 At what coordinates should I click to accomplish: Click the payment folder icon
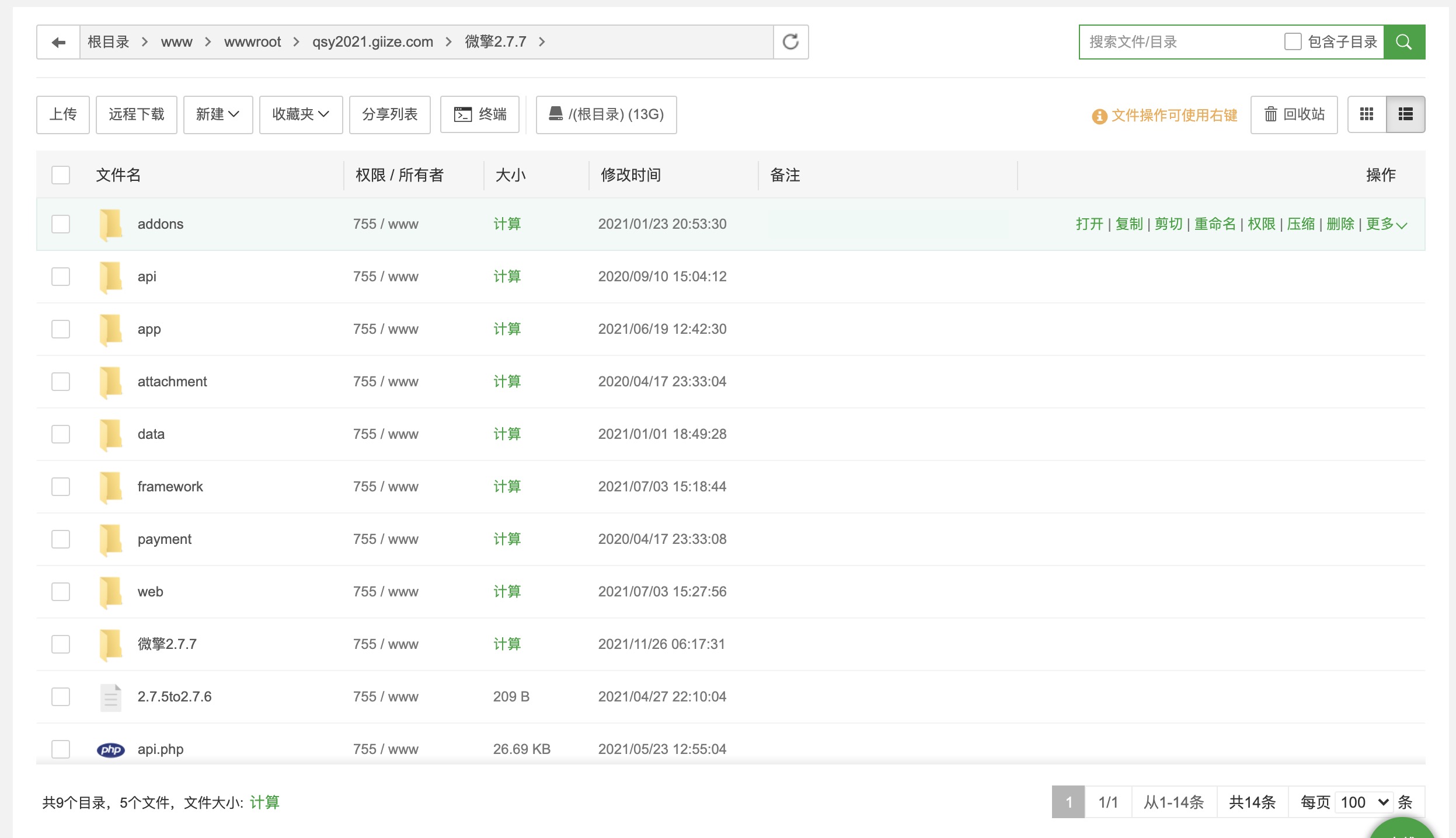point(110,539)
